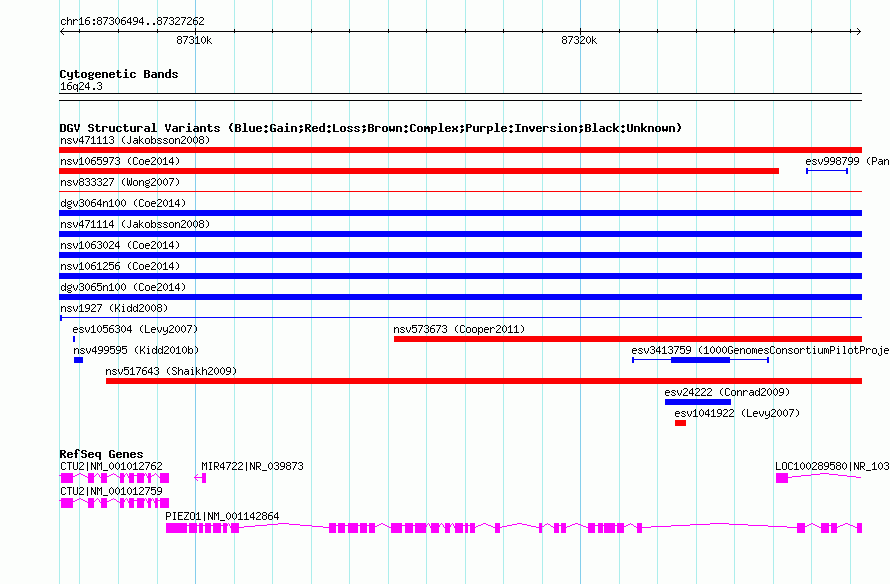This screenshot has width=890, height=584.
Task: Click the esv1056304 (Levy2007) label
Action: [x=135, y=329]
